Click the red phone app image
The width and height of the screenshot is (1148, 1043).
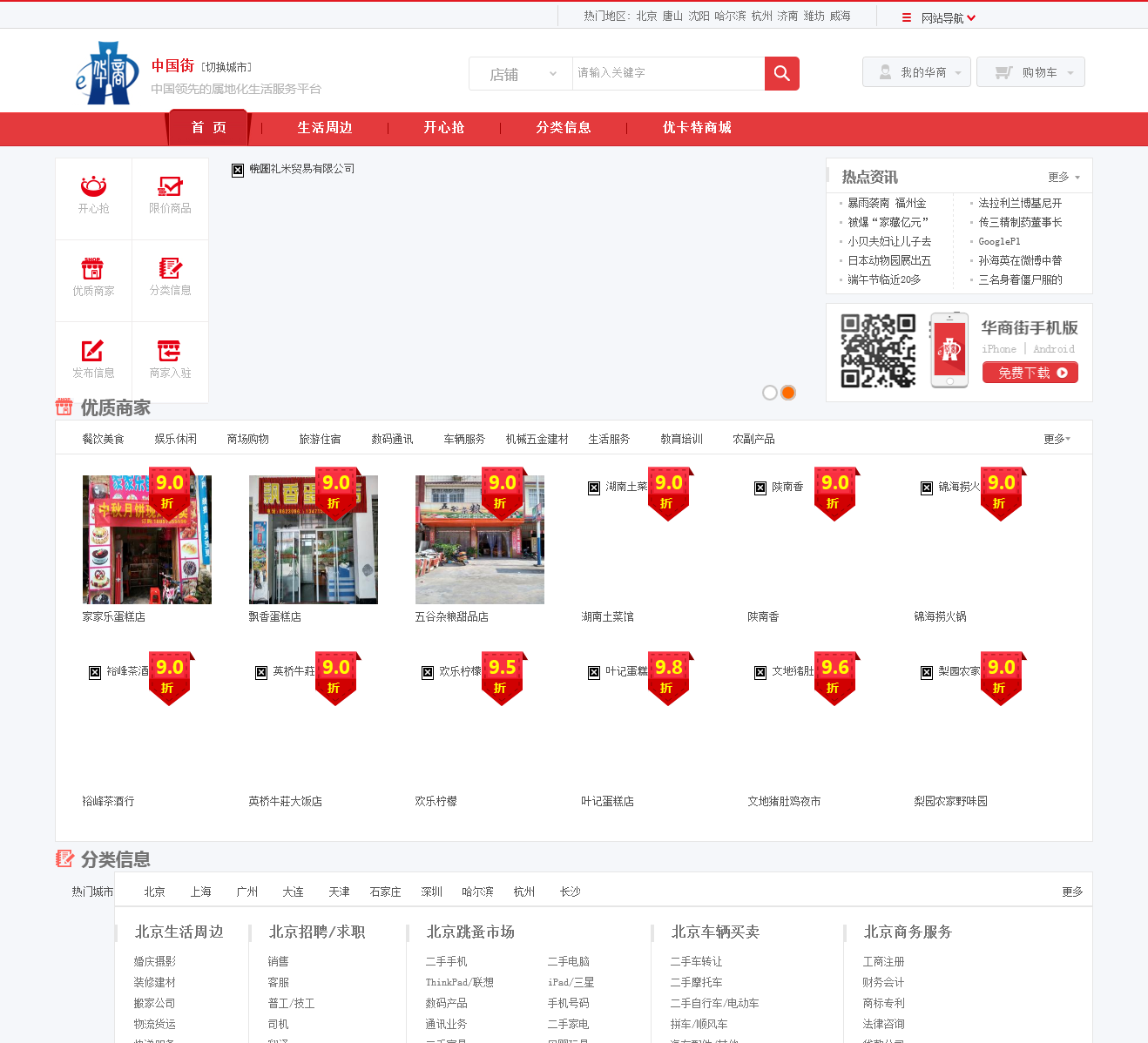(949, 350)
